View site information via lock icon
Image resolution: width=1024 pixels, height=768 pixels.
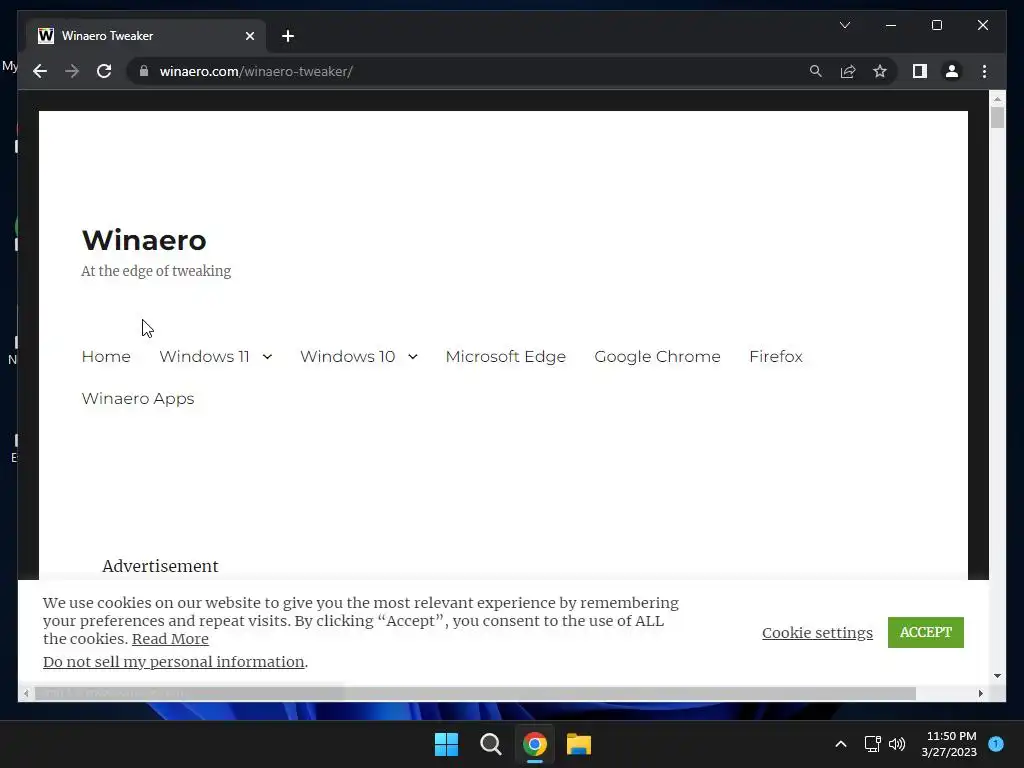(144, 71)
